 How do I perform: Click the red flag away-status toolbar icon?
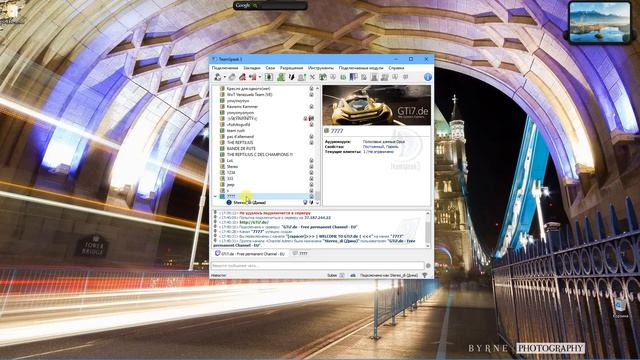click(253, 77)
